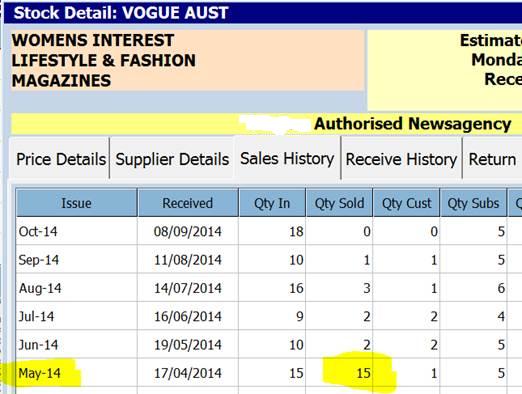Viewport: 522px width, 394px height.
Task: Click the Qty Subs column header
Action: (x=473, y=203)
